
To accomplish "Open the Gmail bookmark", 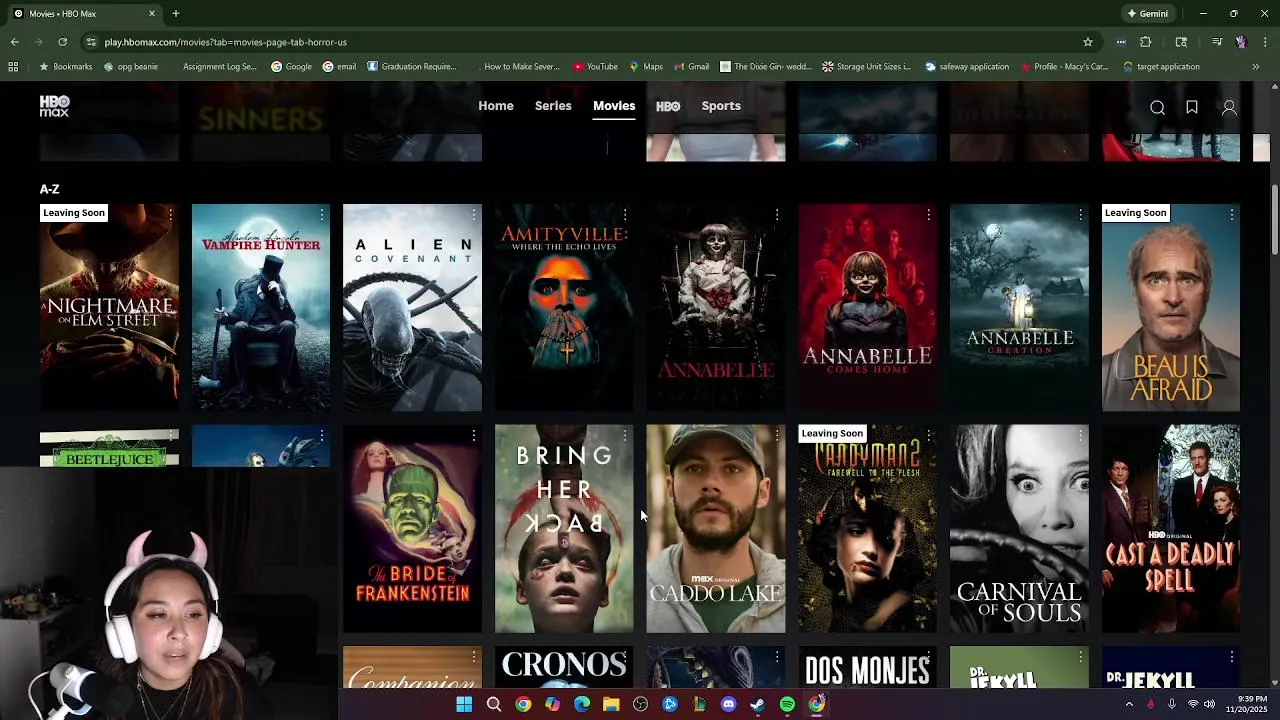I will coord(691,67).
